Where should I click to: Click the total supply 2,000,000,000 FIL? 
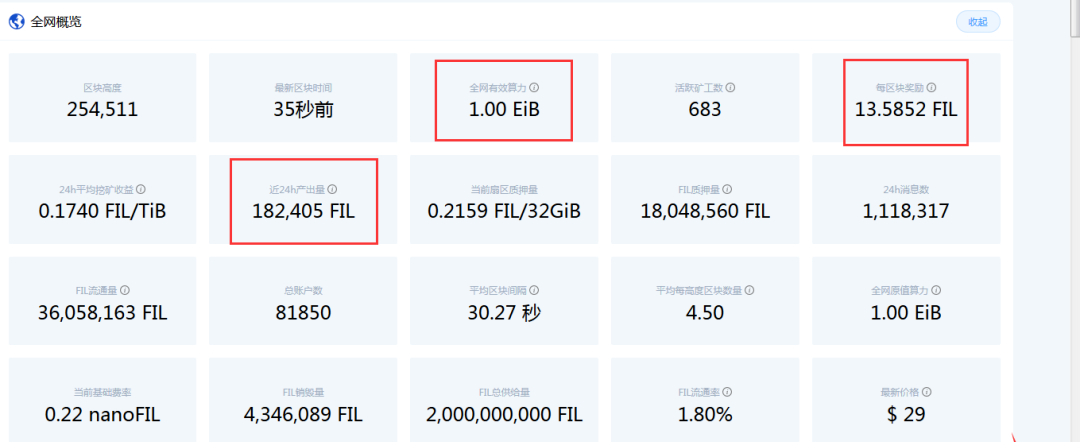tap(503, 414)
